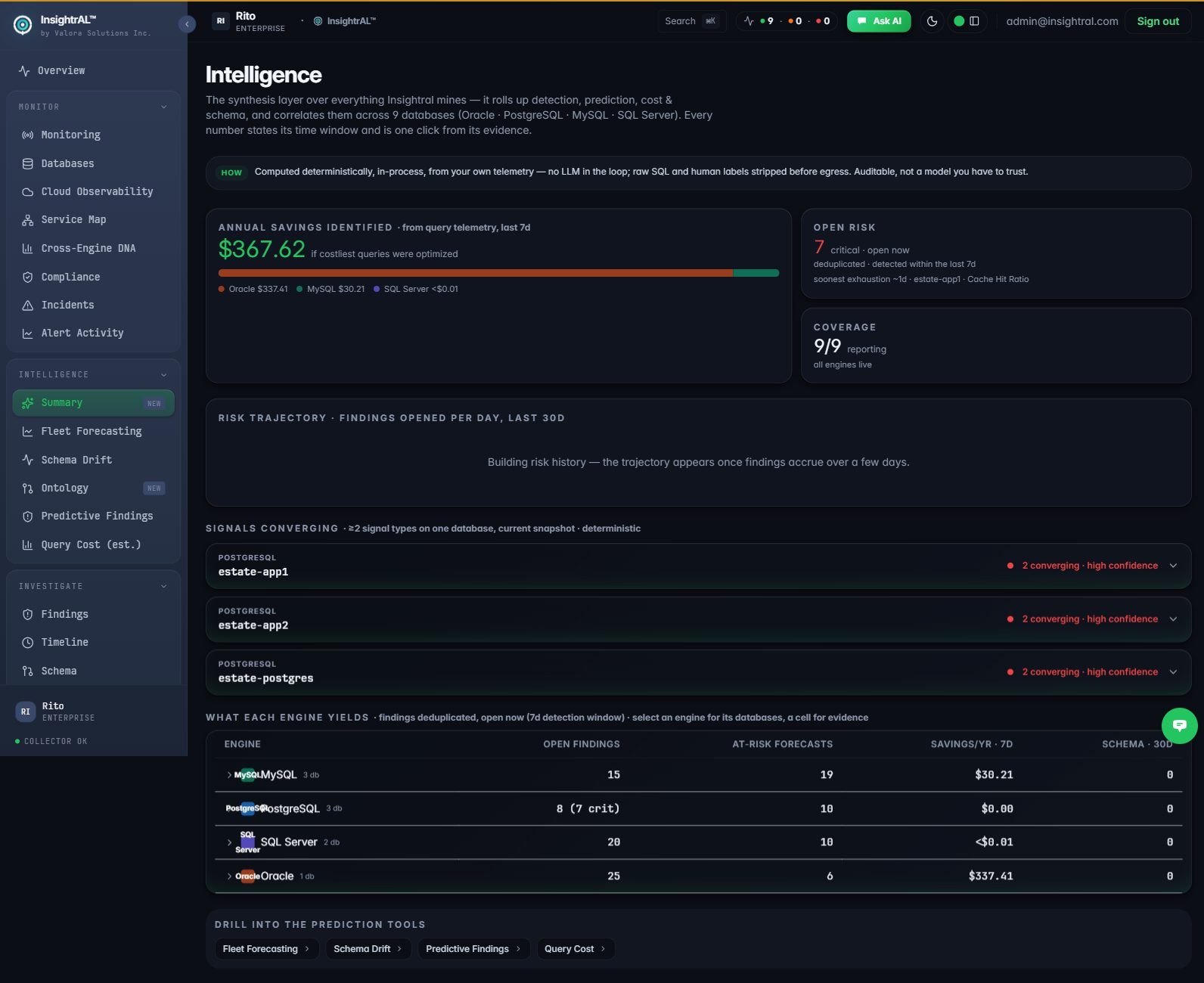
Task: Click admin@insightral.com account text
Action: [1062, 21]
